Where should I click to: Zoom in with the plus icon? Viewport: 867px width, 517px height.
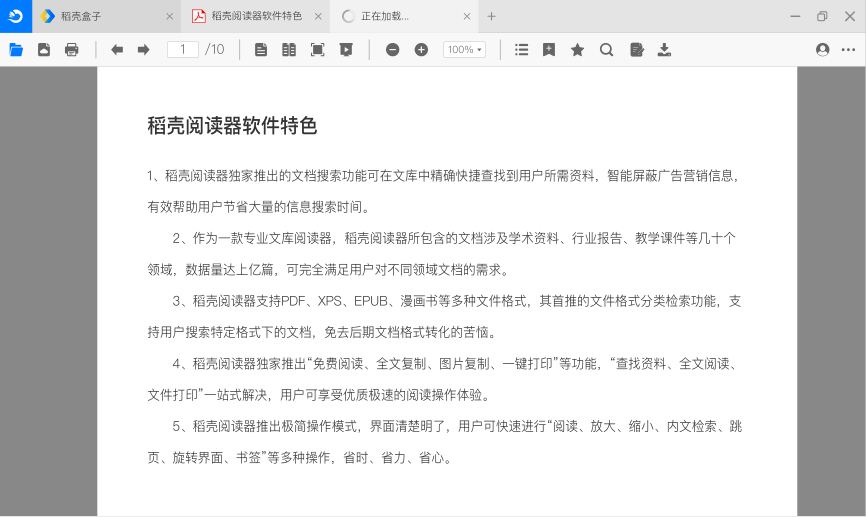pyautogui.click(x=421, y=50)
